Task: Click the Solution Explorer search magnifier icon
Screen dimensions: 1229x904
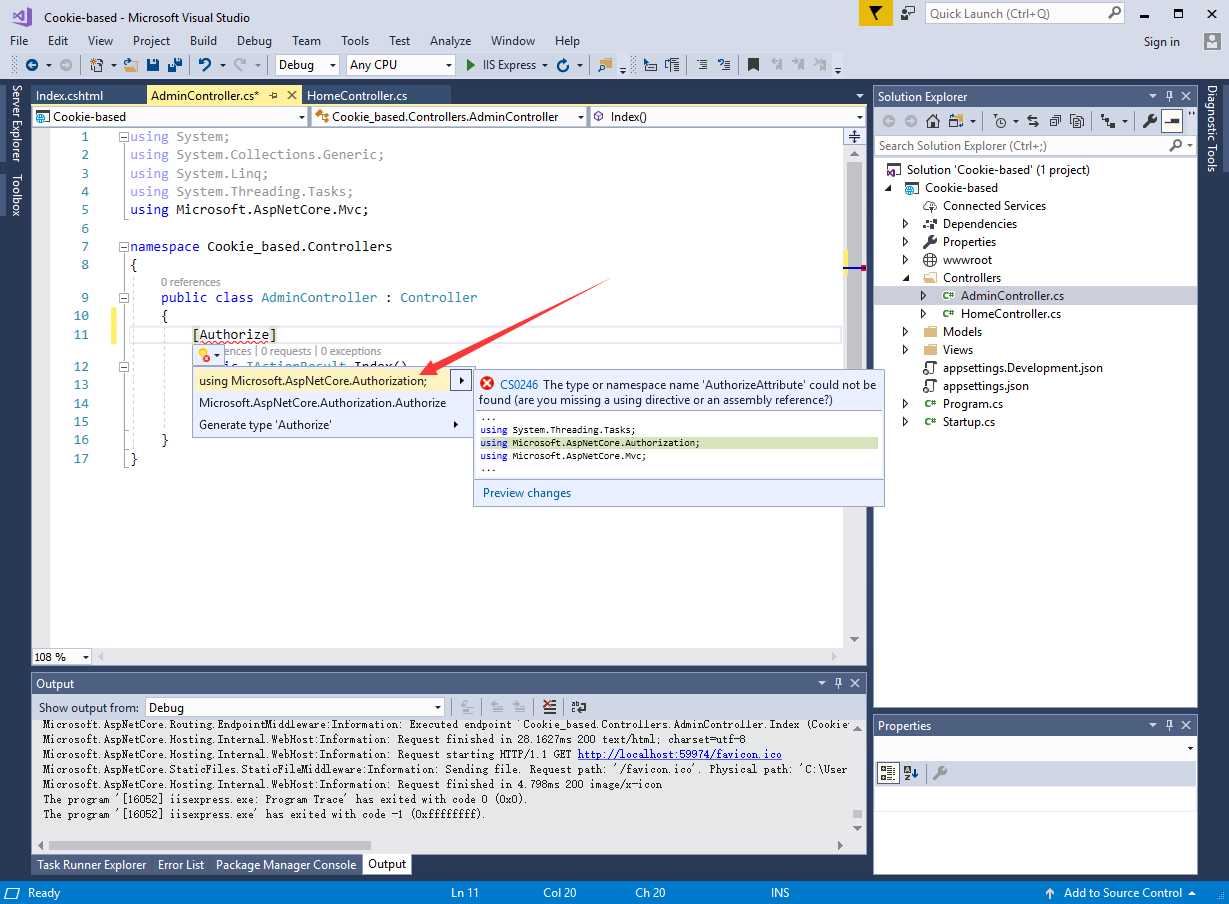Action: tap(1175, 145)
